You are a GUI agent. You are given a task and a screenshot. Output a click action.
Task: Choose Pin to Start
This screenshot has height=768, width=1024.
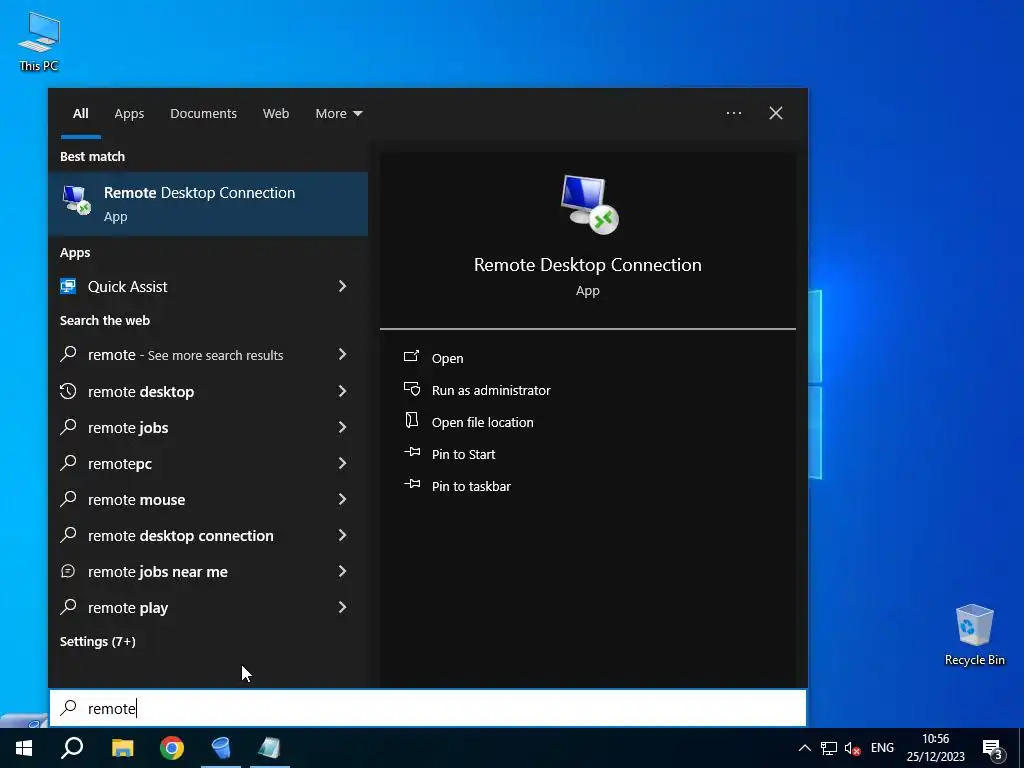(463, 454)
